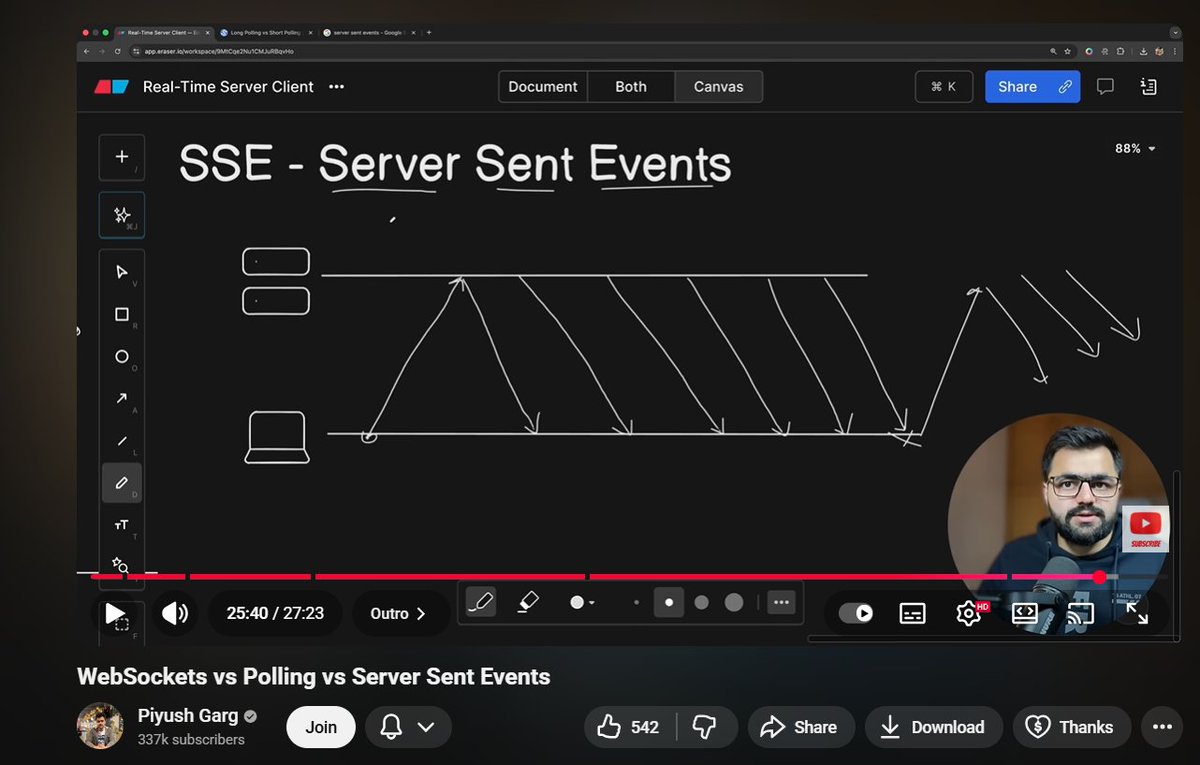Share the YouTube video
This screenshot has width=1200, height=765.
[x=800, y=727]
